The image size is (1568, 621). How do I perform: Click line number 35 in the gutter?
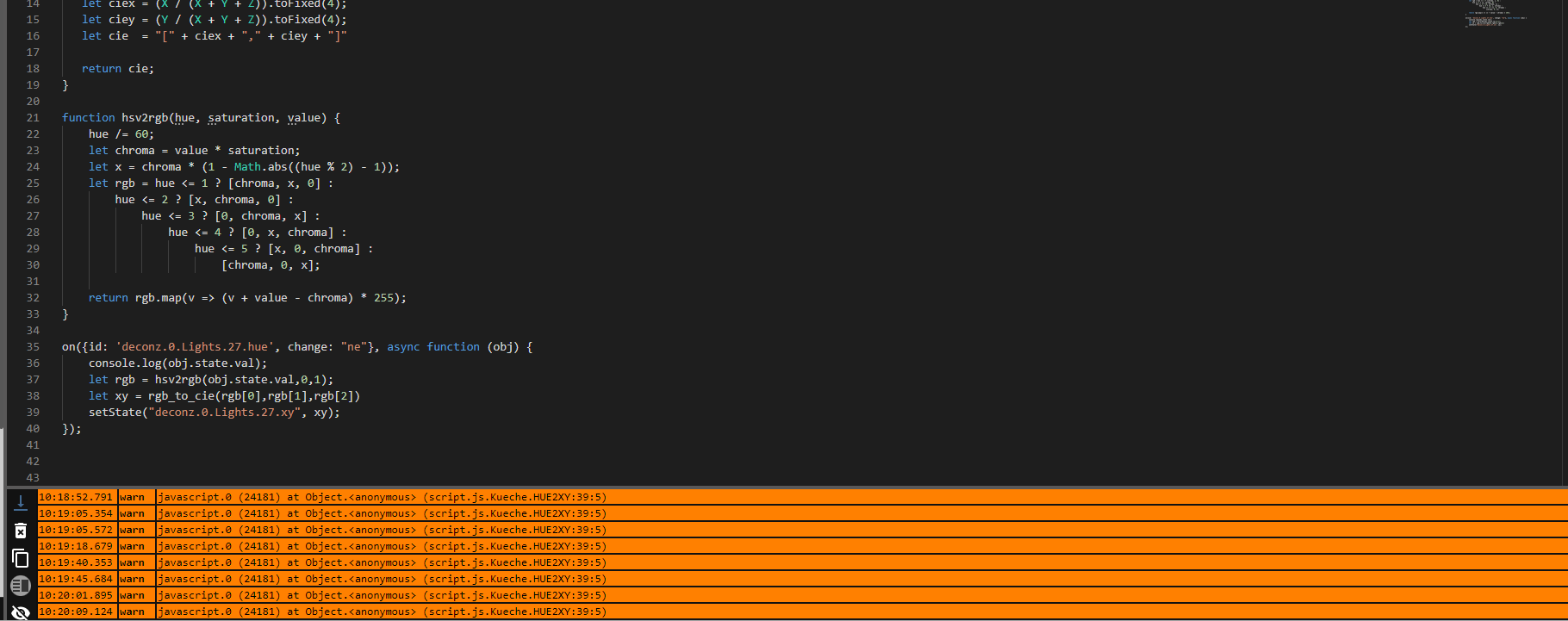click(x=33, y=347)
